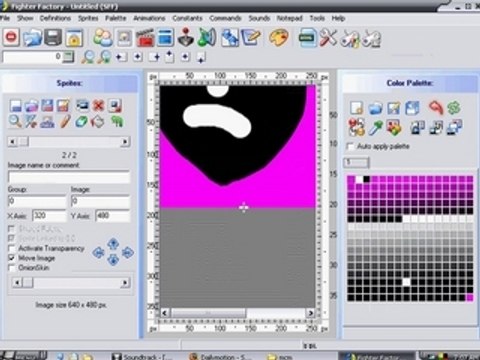The height and width of the screenshot is (360, 480).
Task: Go to next sprite with scrollbar right arrow
Action: pos(125,142)
